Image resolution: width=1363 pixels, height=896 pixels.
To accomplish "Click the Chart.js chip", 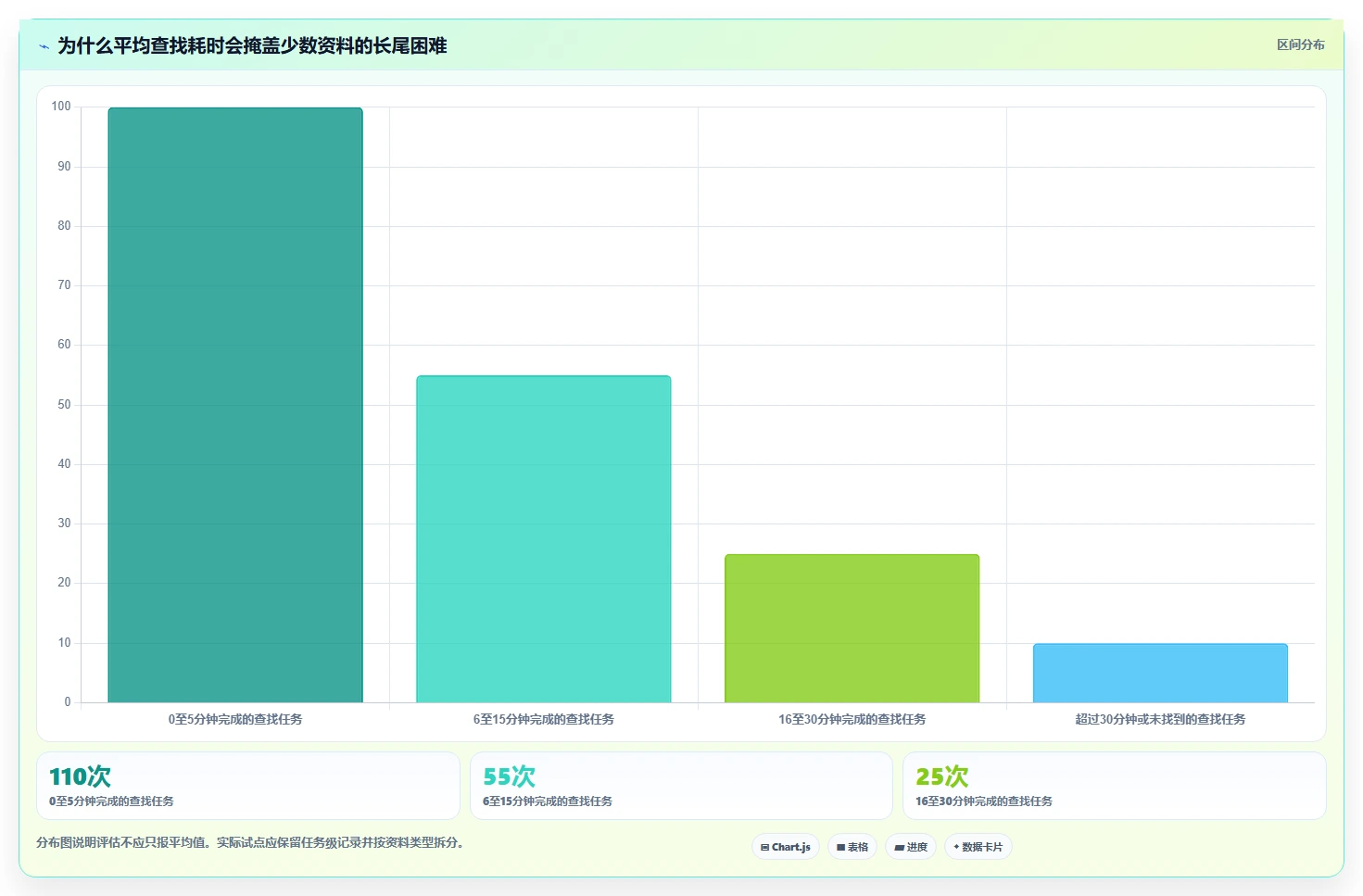I will [x=786, y=847].
